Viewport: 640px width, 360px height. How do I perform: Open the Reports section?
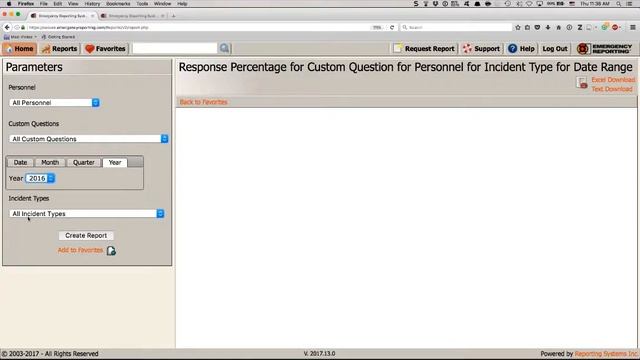(x=59, y=49)
